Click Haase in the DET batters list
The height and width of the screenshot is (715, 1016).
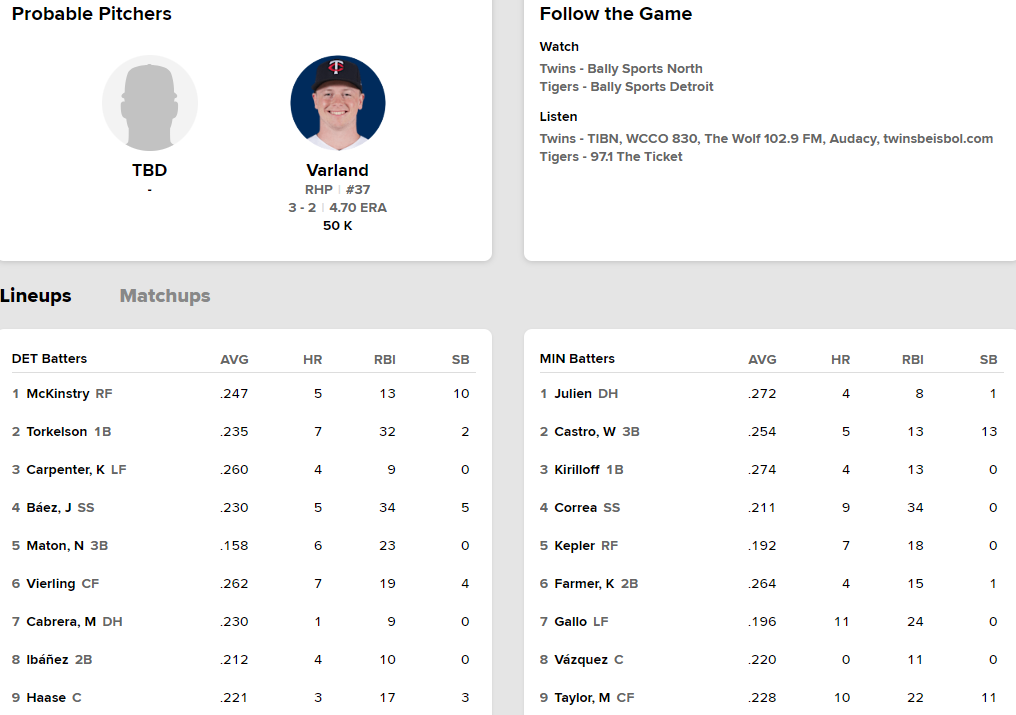tap(47, 698)
